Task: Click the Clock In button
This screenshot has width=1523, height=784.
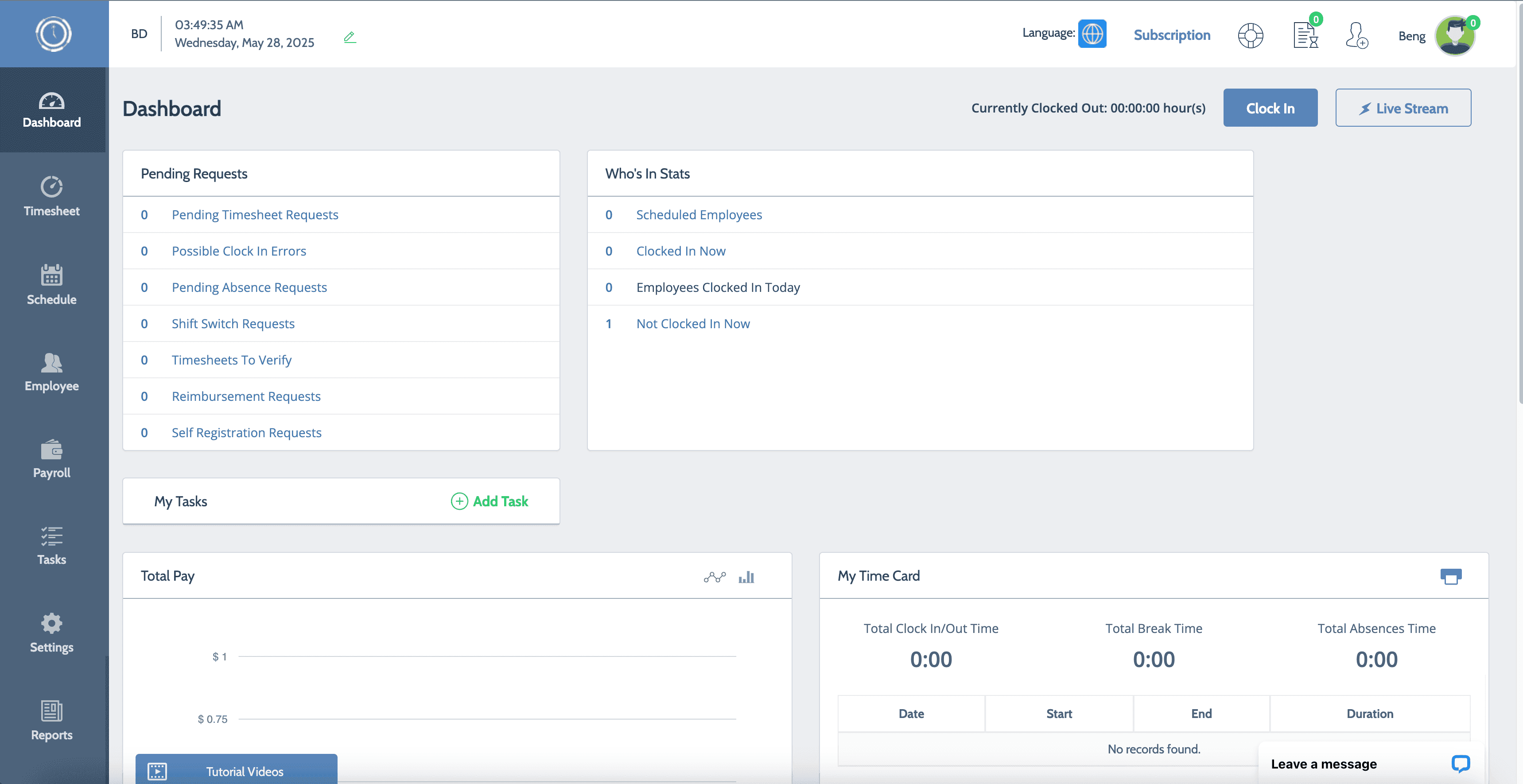Action: [x=1270, y=108]
